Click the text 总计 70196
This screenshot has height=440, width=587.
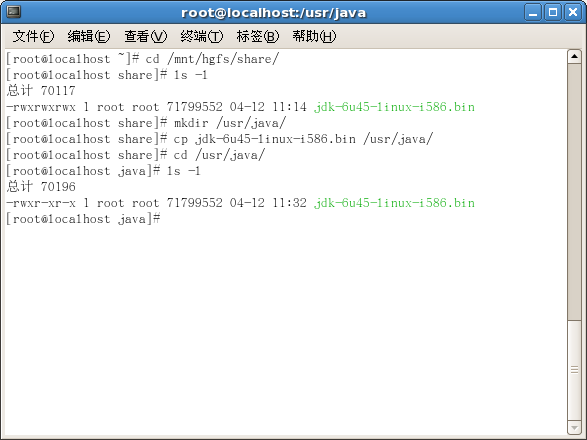(x=41, y=187)
